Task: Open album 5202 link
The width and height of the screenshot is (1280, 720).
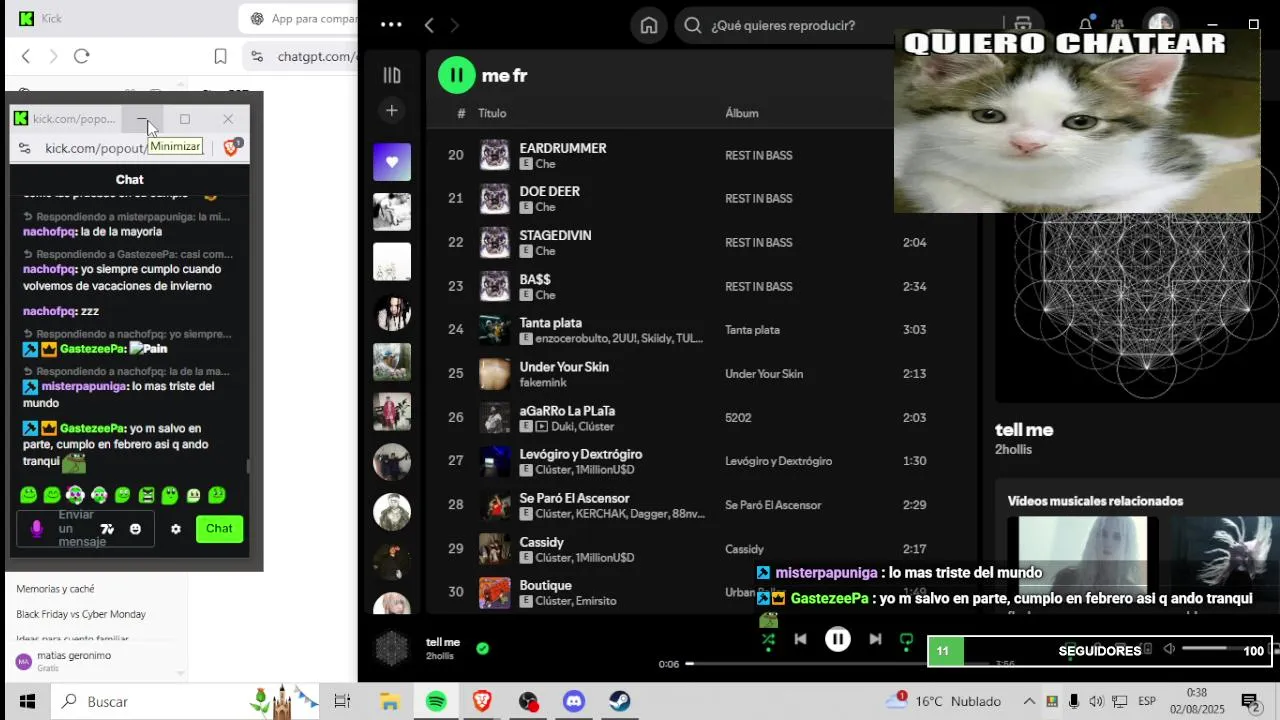Action: click(738, 418)
